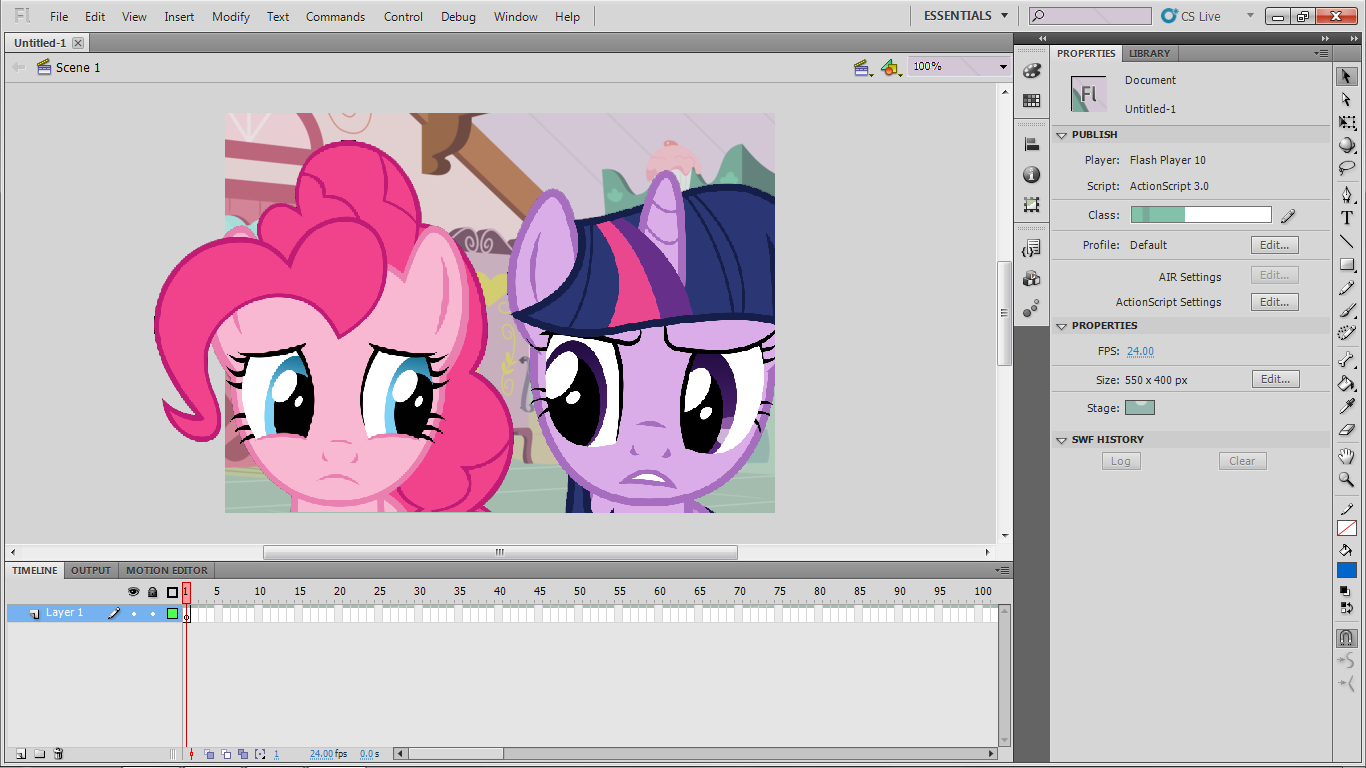Screen dimensions: 1366x768
Task: Switch to the OUTPUT tab
Action: tap(91, 570)
